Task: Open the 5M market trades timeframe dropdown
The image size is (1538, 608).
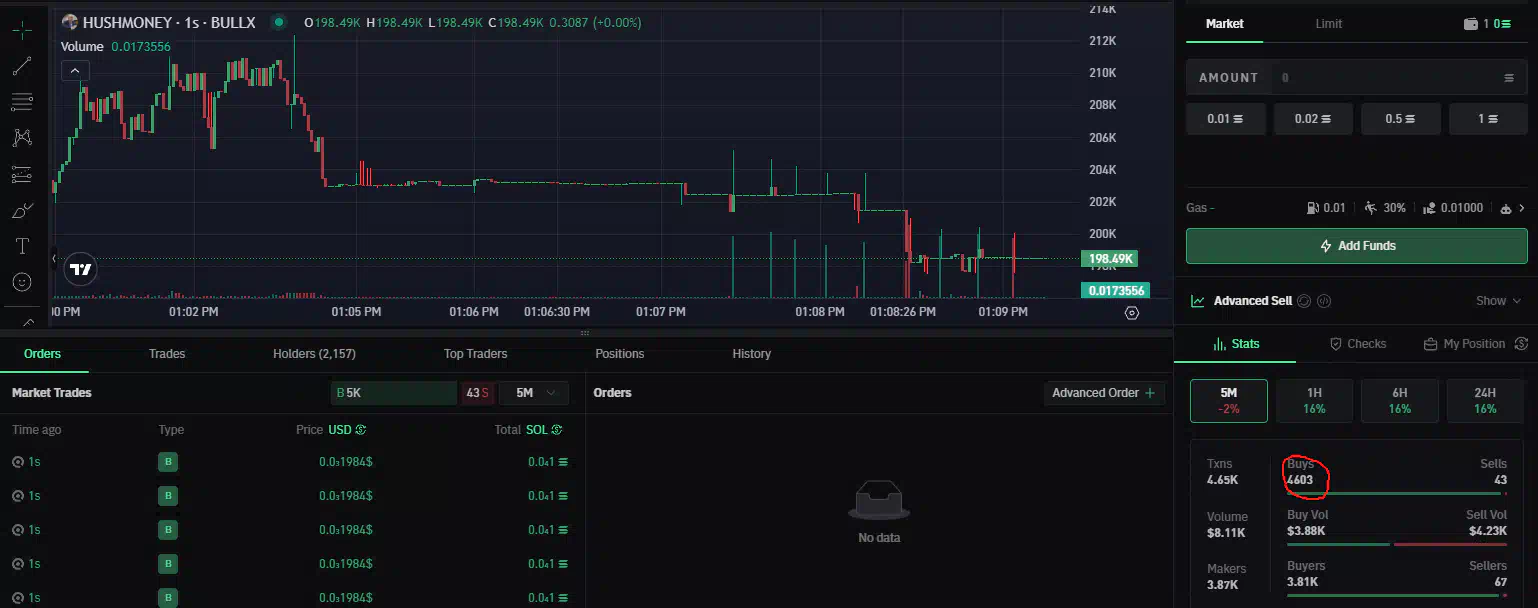Action: [533, 393]
